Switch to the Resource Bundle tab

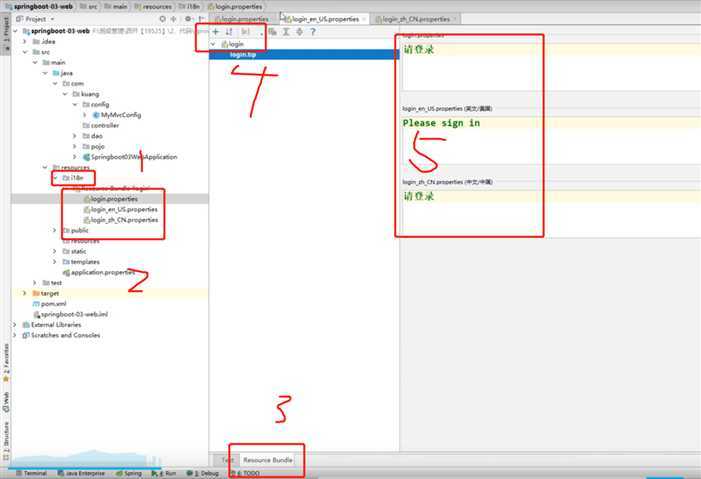click(267, 460)
